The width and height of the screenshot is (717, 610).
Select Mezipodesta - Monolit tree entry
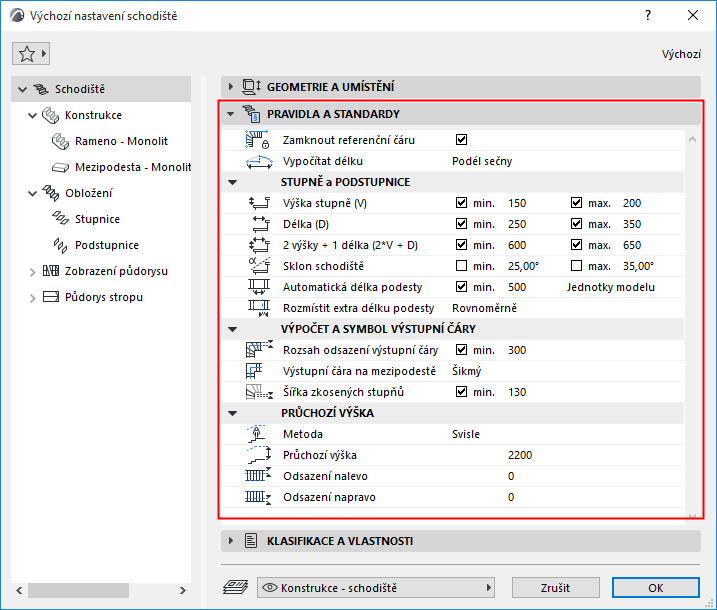pyautogui.click(x=133, y=167)
